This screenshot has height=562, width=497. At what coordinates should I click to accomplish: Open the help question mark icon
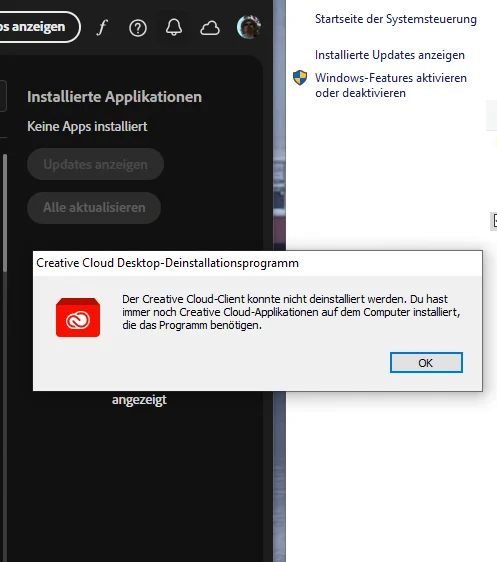(138, 28)
